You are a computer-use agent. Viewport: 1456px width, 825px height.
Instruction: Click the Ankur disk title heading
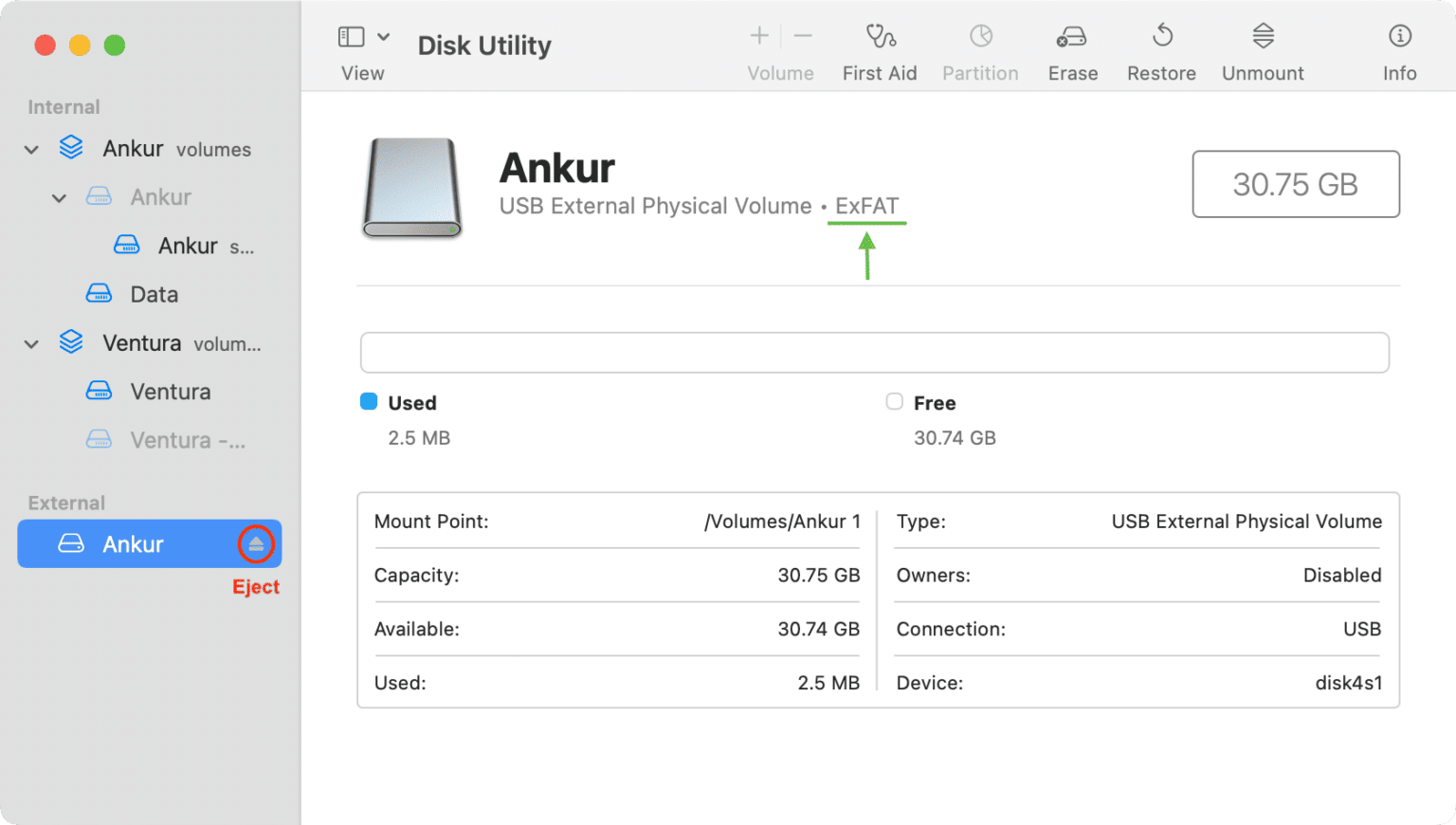[x=557, y=168]
